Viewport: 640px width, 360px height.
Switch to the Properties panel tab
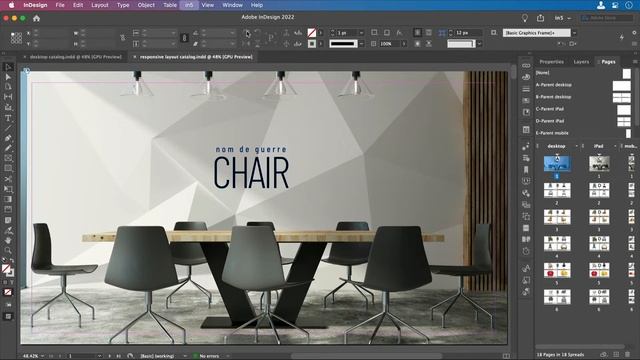click(x=551, y=62)
